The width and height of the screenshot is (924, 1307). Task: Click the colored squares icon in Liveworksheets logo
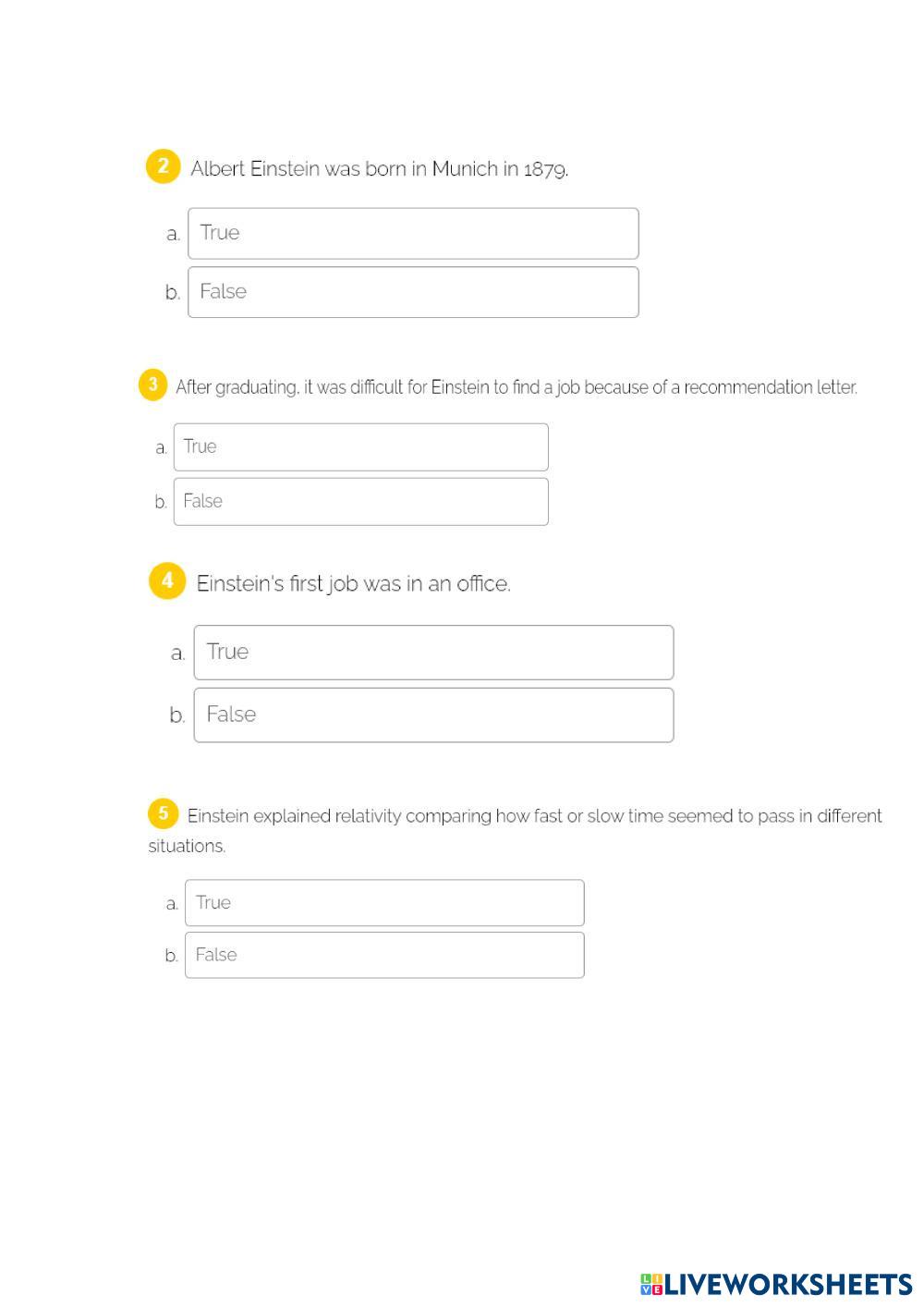(650, 1285)
